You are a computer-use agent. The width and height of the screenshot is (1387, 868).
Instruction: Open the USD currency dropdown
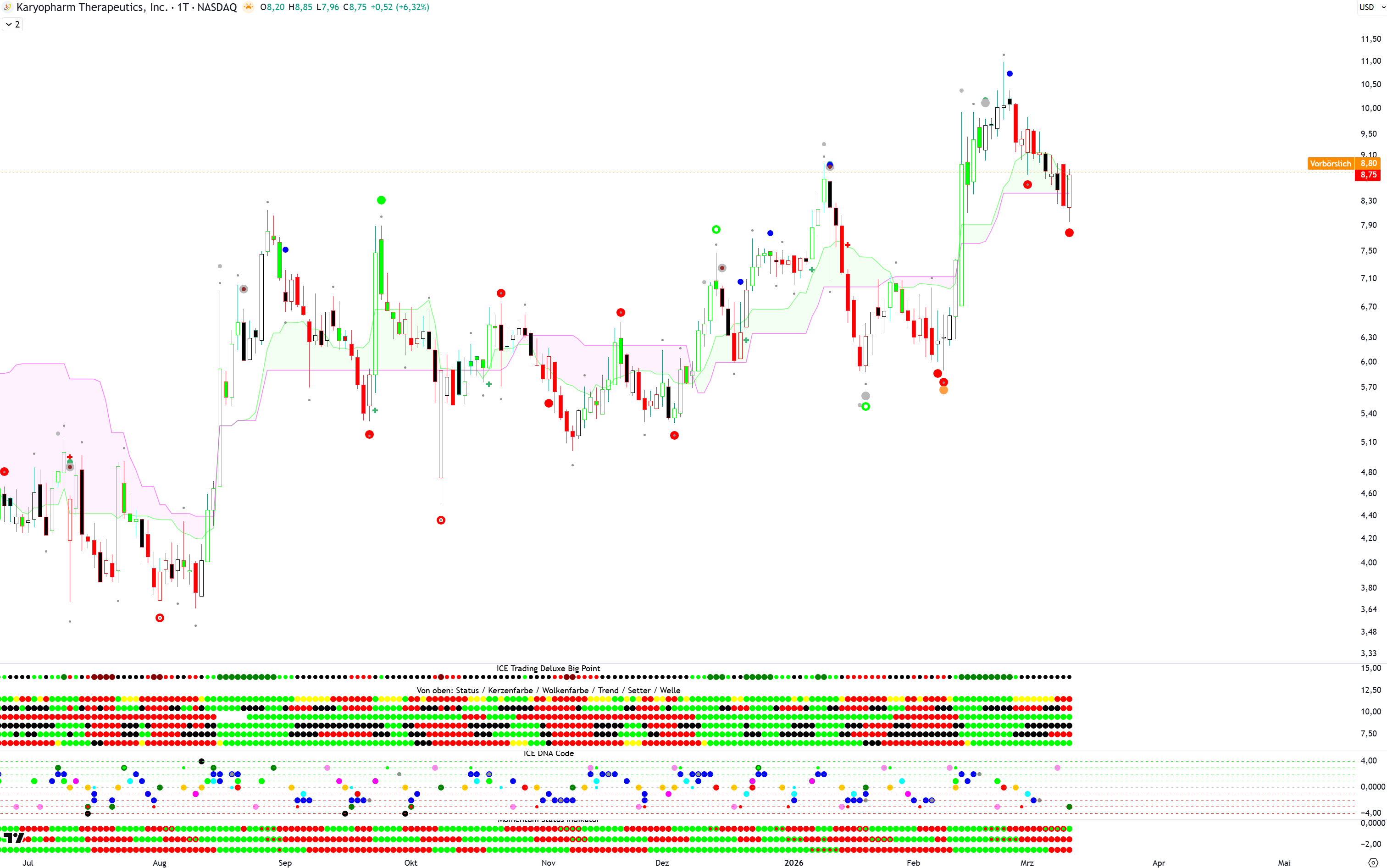(1371, 7)
